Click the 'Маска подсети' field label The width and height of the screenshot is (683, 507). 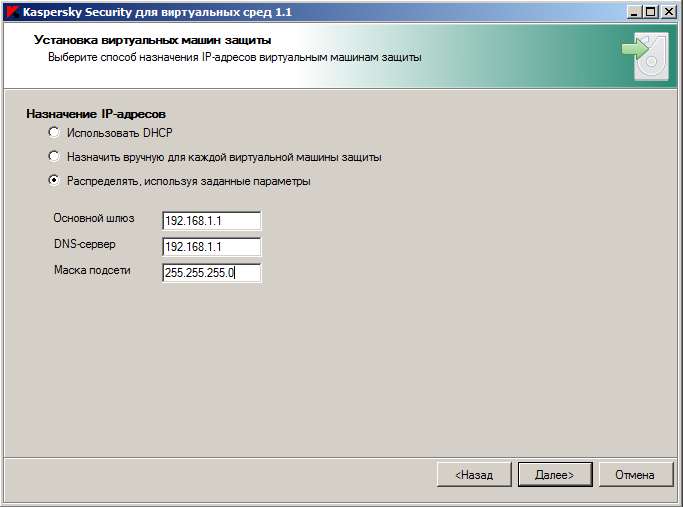point(92,270)
